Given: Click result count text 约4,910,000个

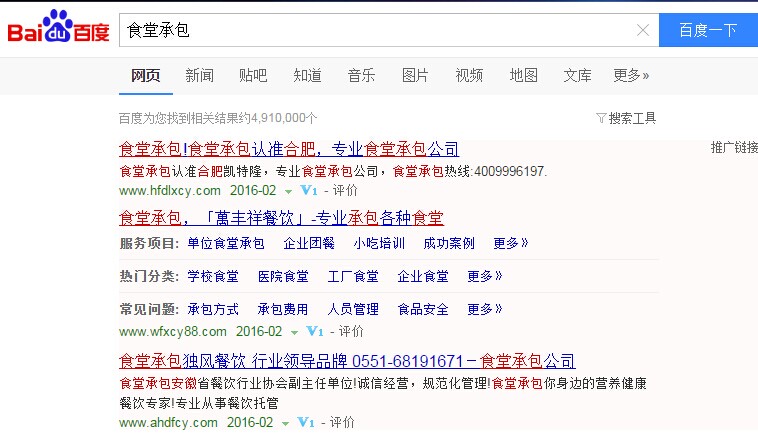Looking at the screenshot, I should pos(277,118).
